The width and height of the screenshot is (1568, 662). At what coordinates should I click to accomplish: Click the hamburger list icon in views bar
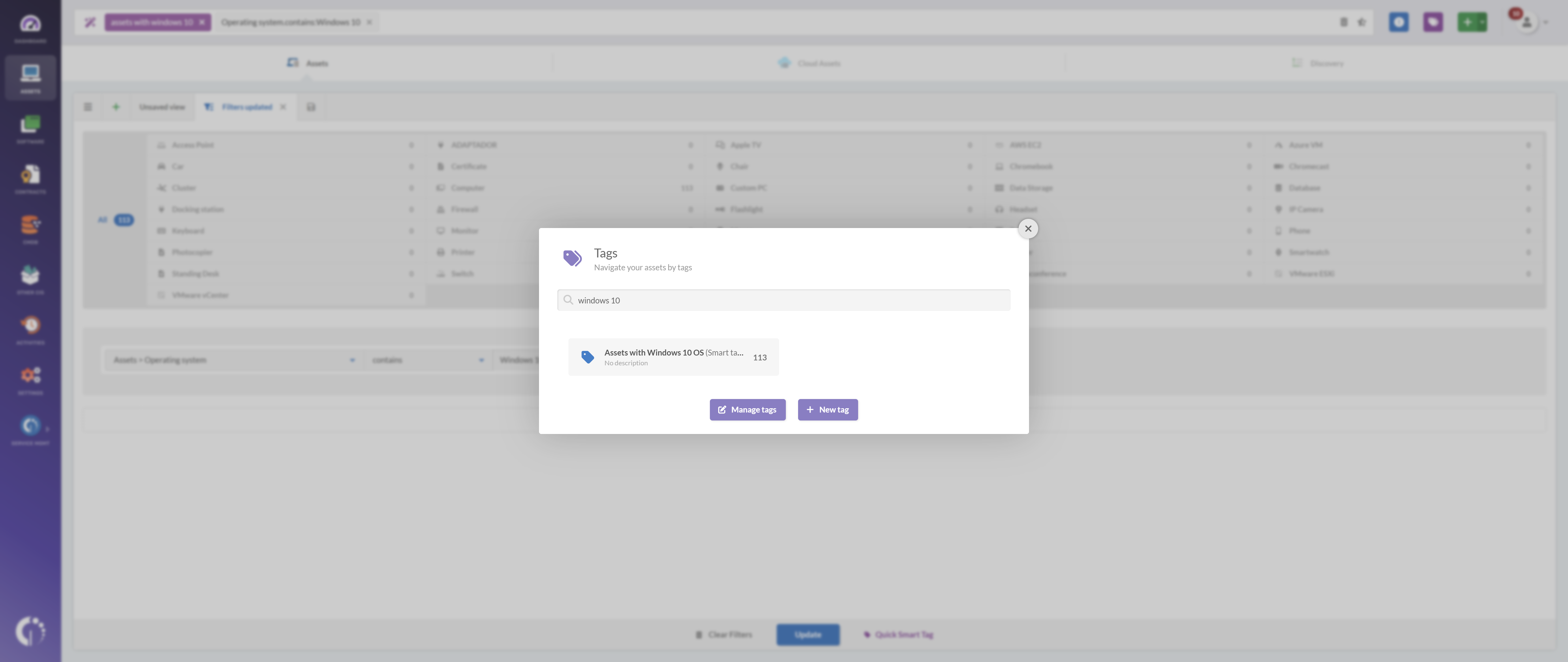pos(88,107)
